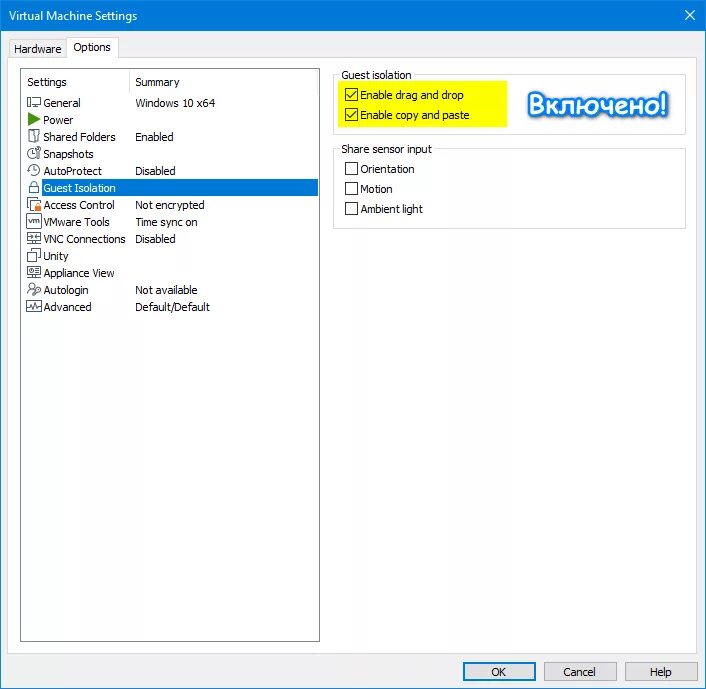The image size is (706, 689).
Task: Select the AutoProtect label
Action: click(x=72, y=171)
